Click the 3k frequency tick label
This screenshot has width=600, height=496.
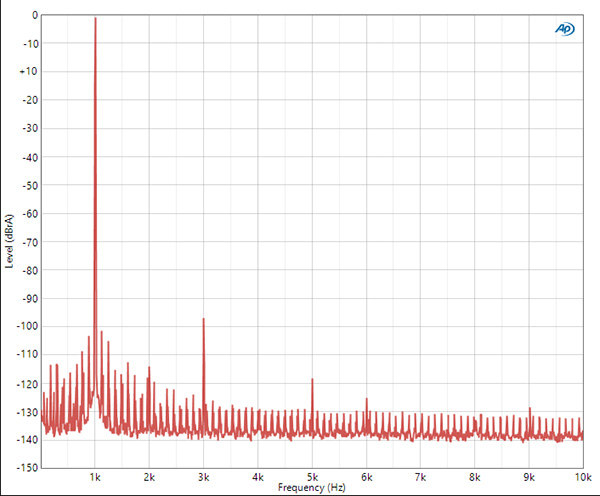pyautogui.click(x=204, y=477)
